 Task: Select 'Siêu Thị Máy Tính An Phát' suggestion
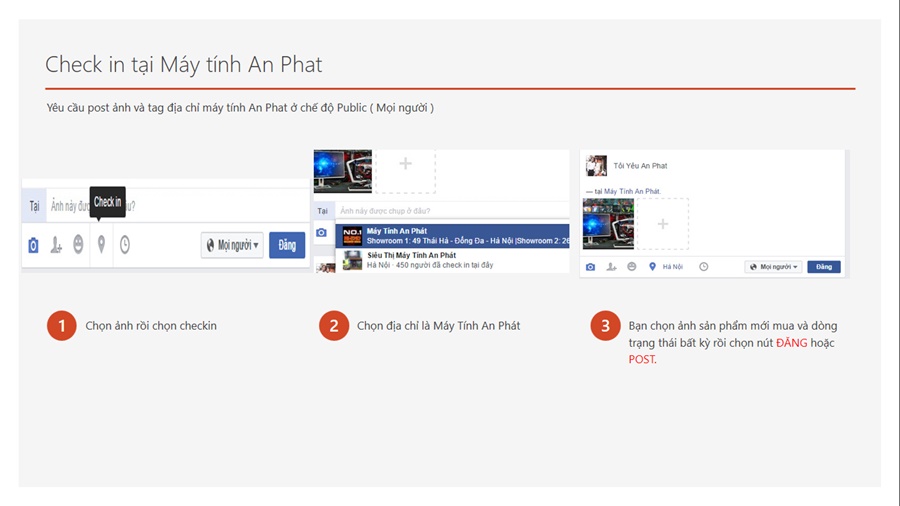[453, 260]
